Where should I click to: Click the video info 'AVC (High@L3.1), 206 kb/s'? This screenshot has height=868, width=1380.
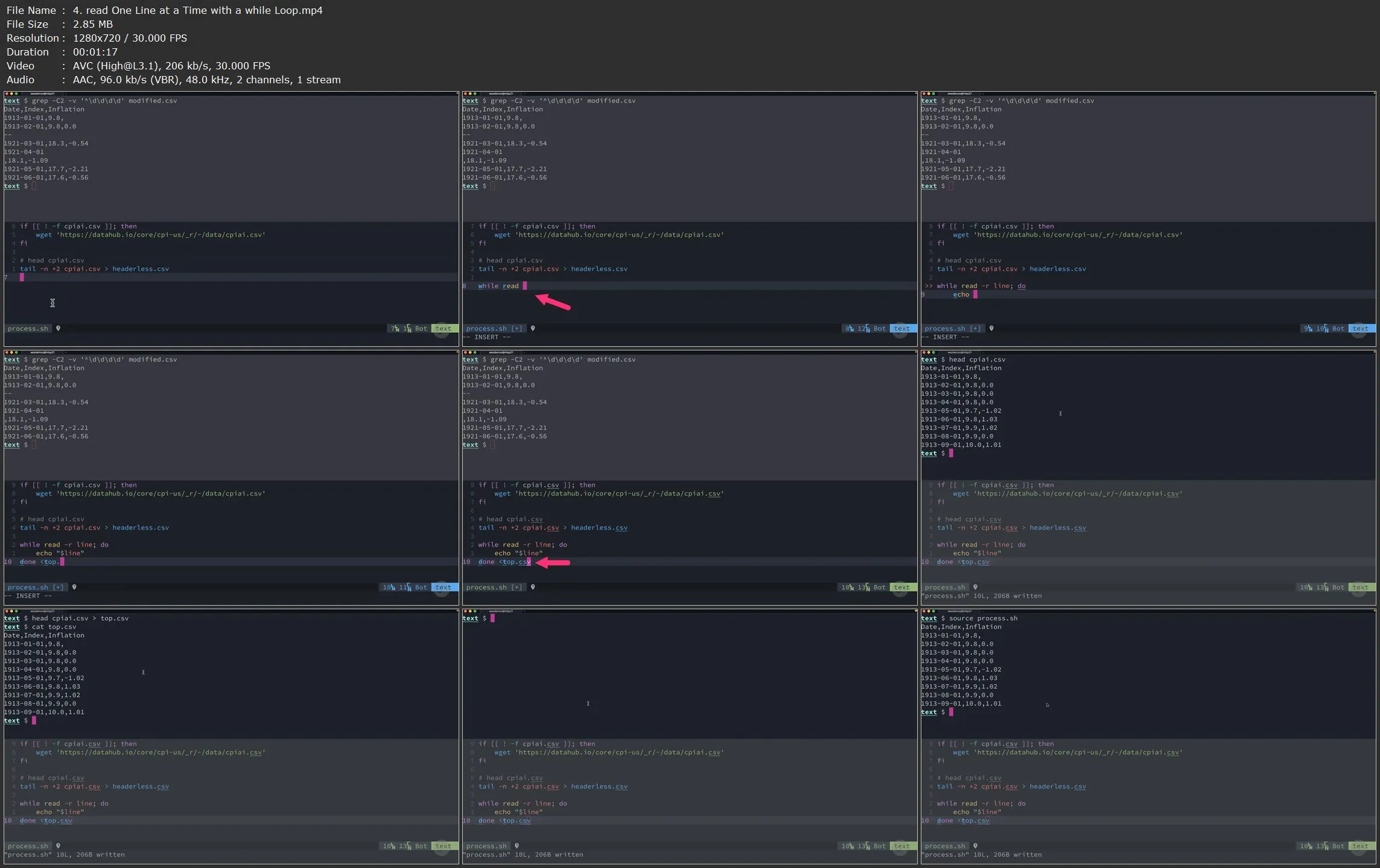click(136, 66)
